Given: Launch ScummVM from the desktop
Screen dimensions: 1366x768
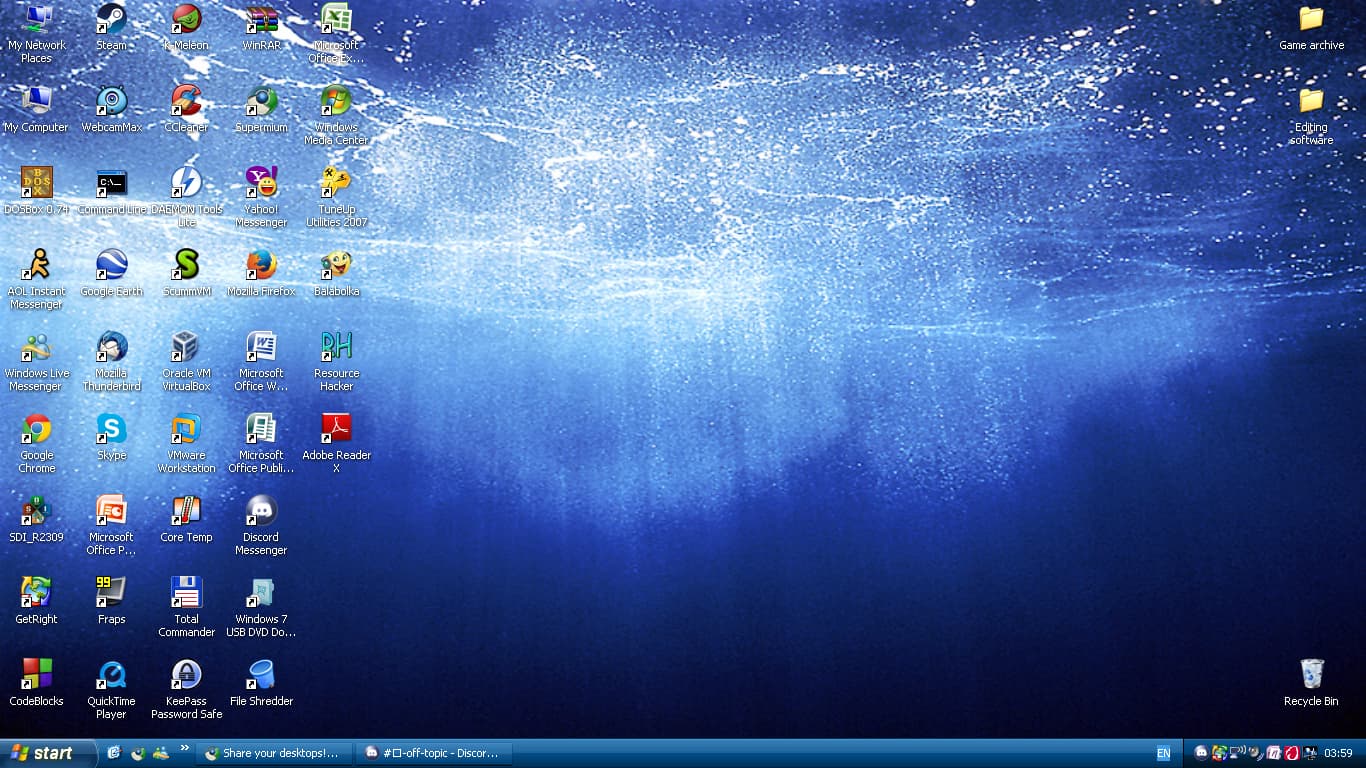Looking at the screenshot, I should click(x=186, y=264).
